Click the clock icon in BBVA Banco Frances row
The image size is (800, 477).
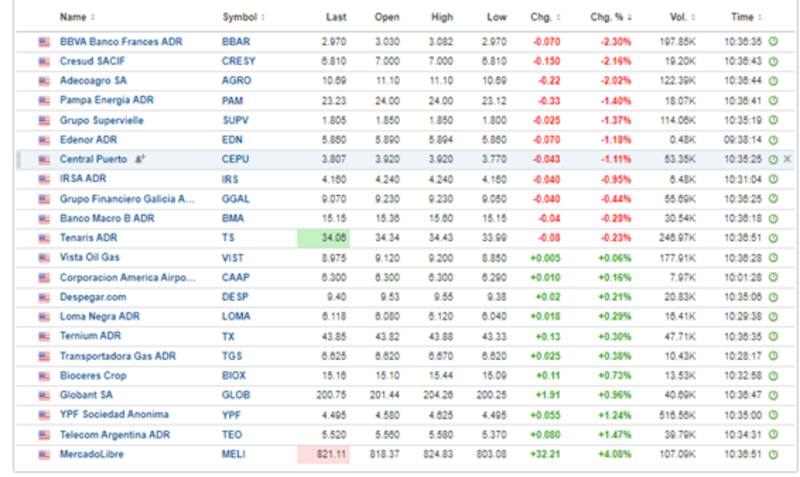(x=773, y=42)
